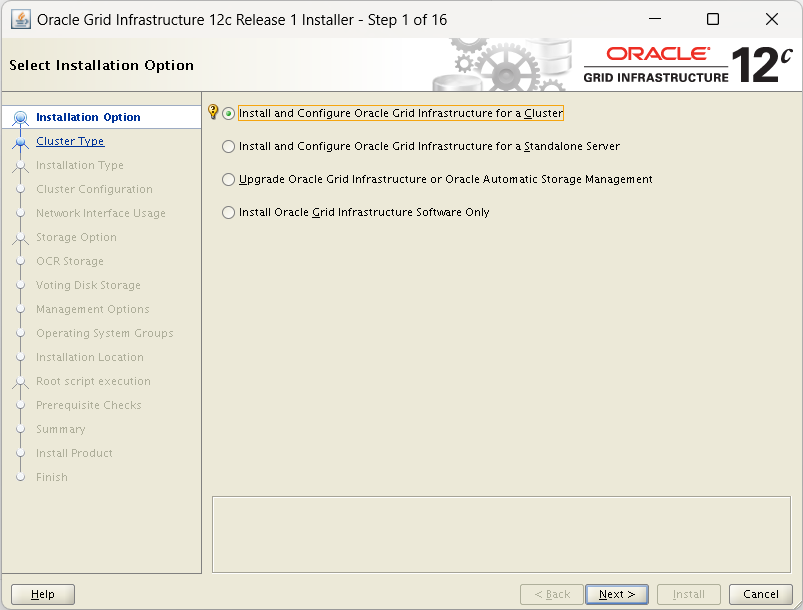Click the Cluster Type step marker icon
The width and height of the screenshot is (803, 610).
tap(20, 142)
